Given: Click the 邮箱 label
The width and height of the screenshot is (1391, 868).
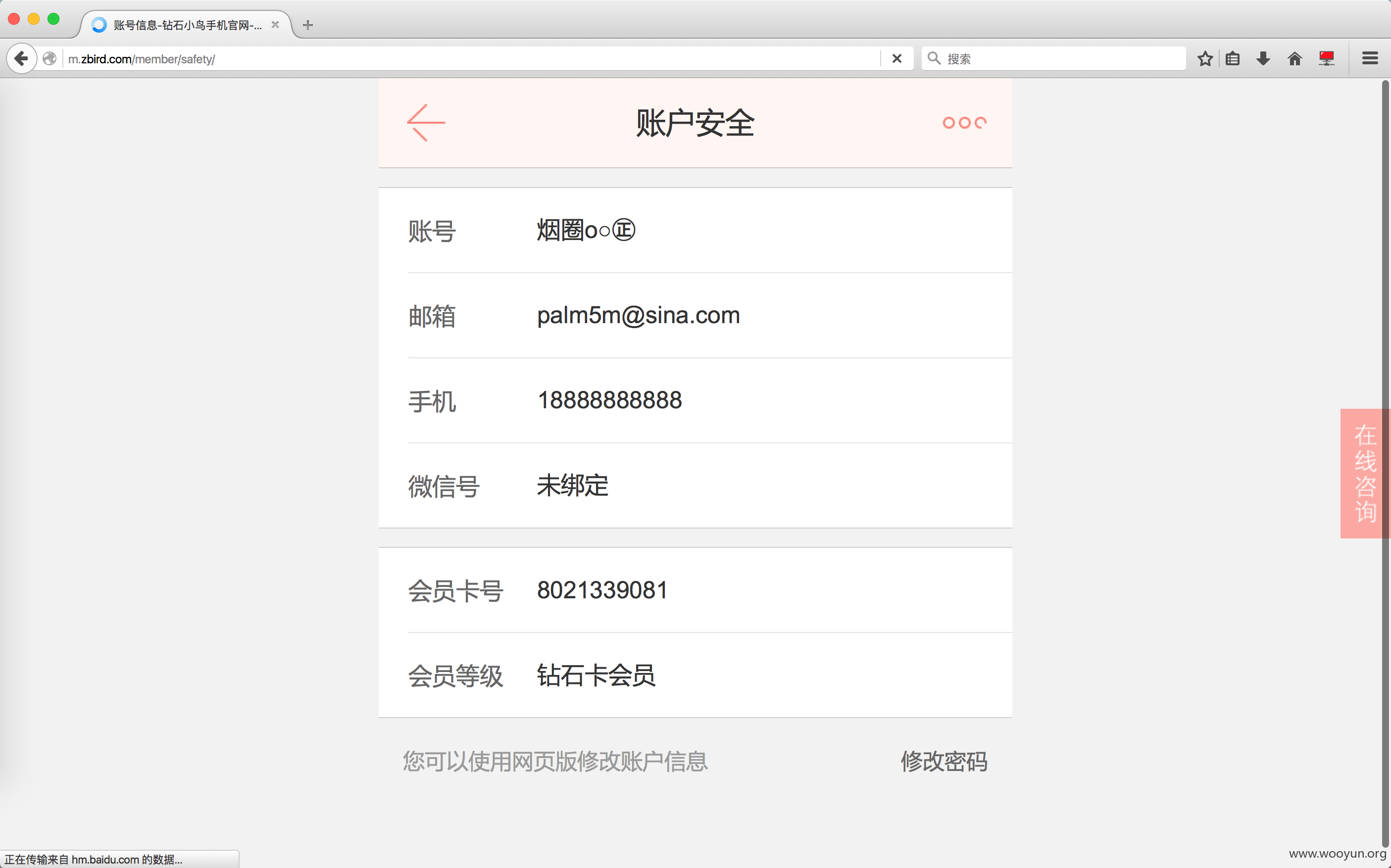Looking at the screenshot, I should [x=432, y=316].
